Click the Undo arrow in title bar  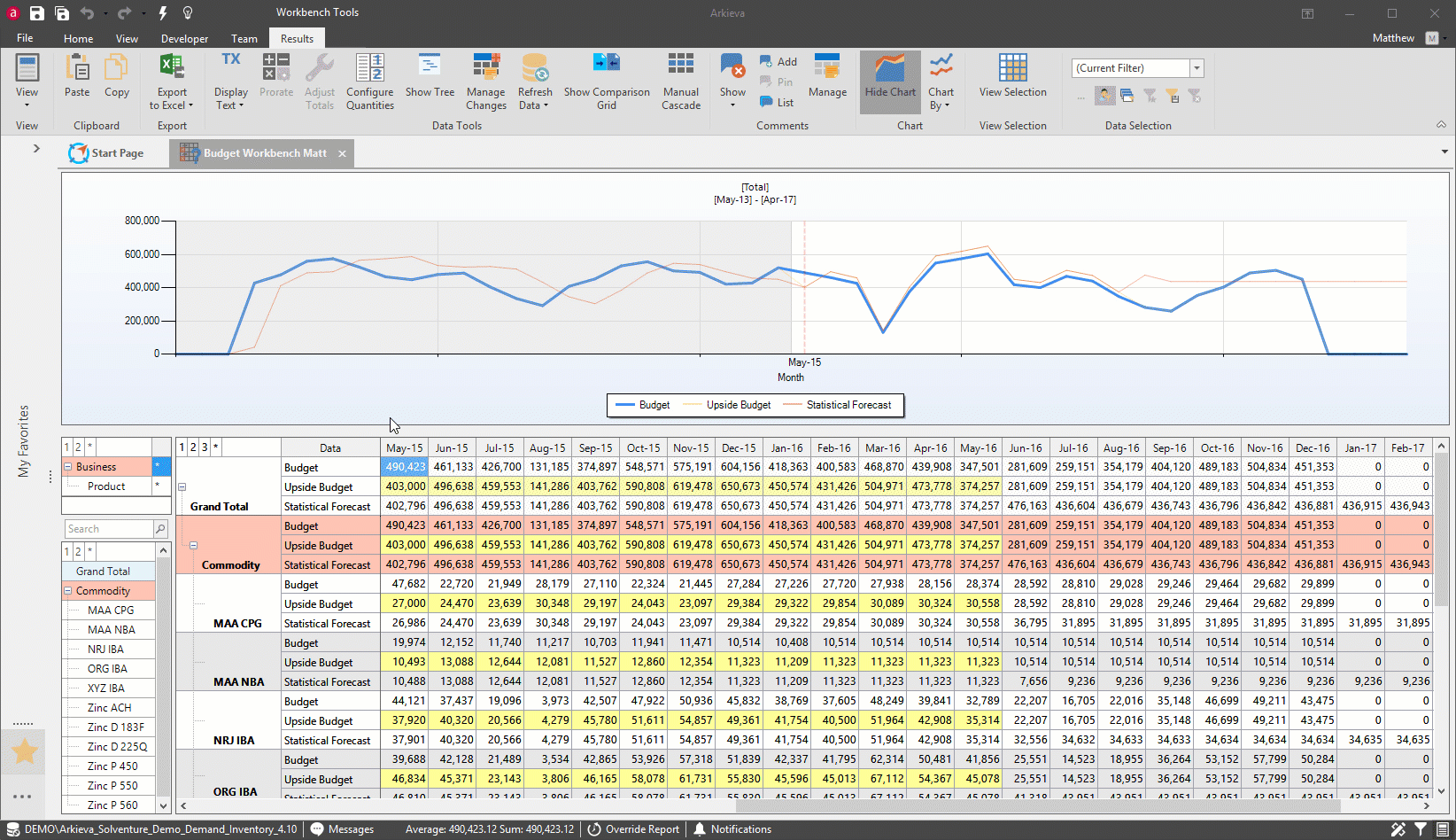pos(87,13)
